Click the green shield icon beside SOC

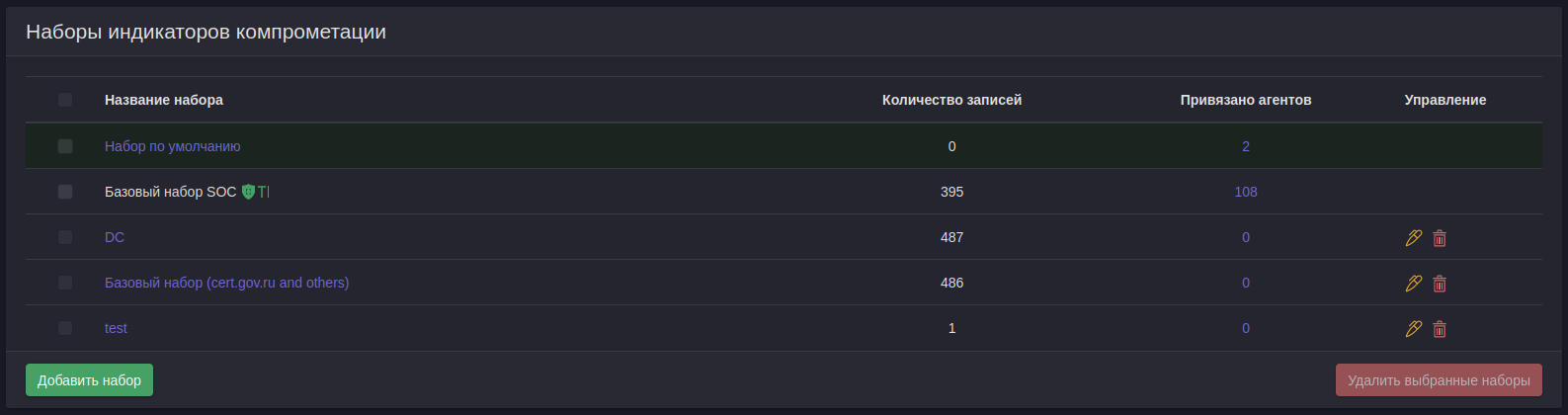(x=248, y=192)
